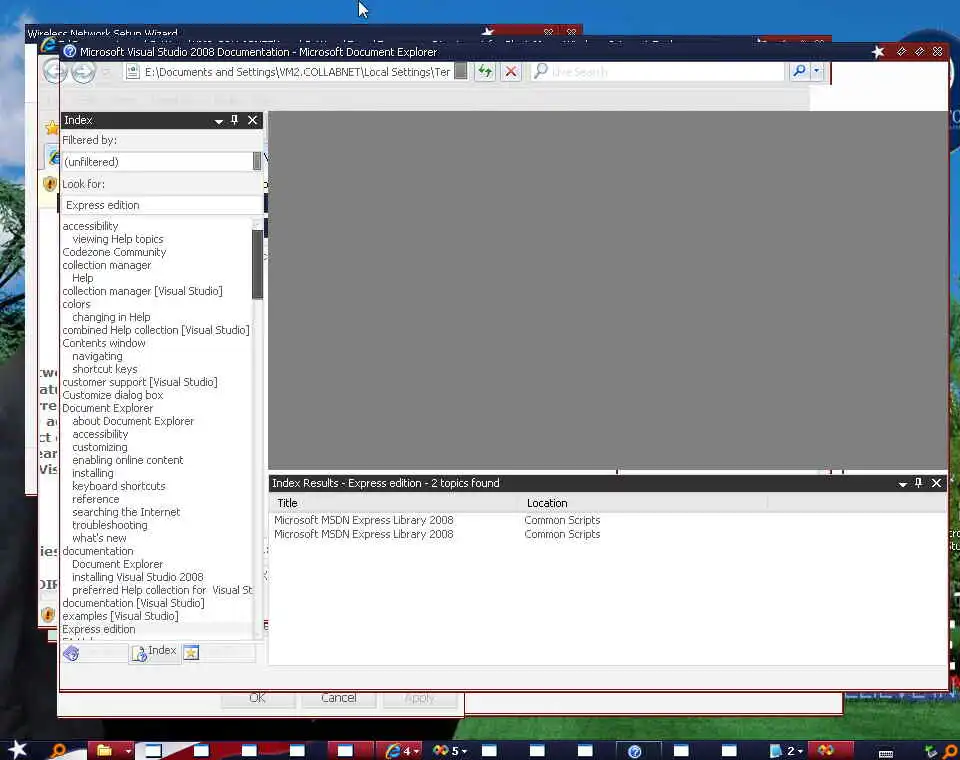Click the page icon in the address bar
Screen dimensions: 960x760
click(x=132, y=72)
